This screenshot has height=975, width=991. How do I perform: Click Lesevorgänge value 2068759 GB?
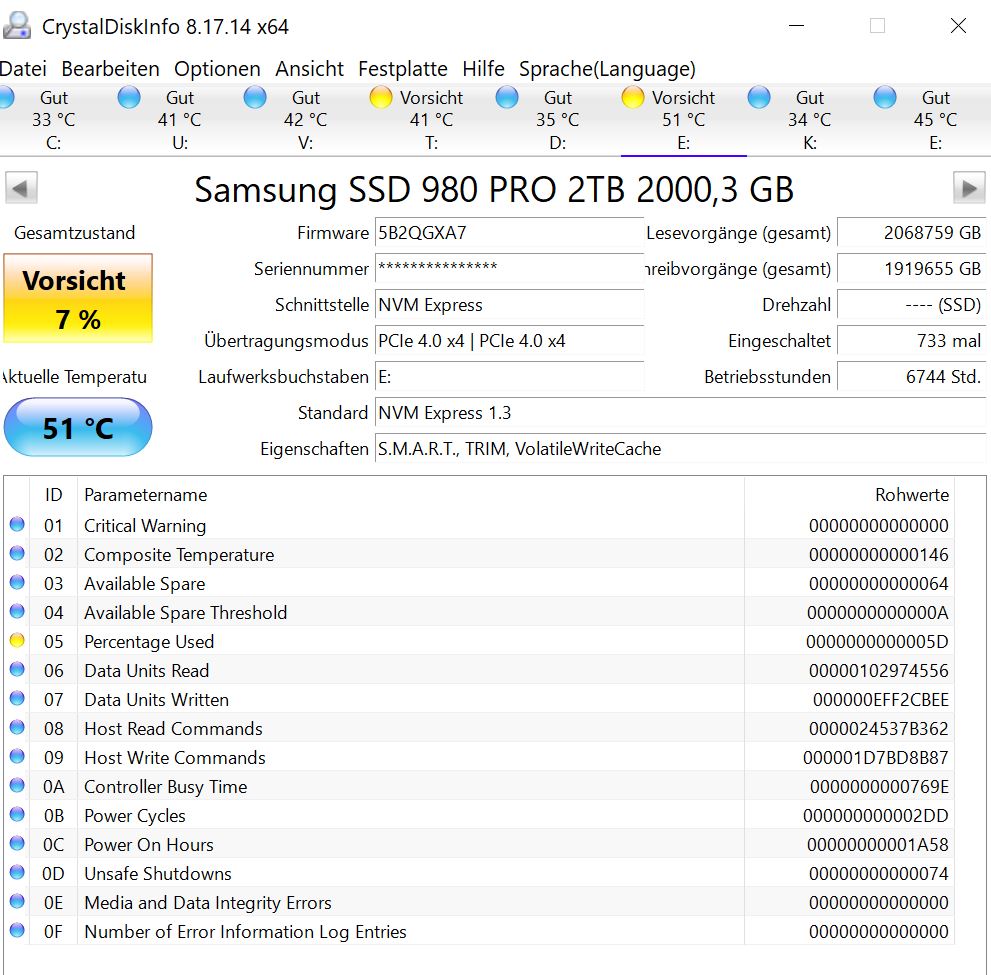tap(911, 233)
